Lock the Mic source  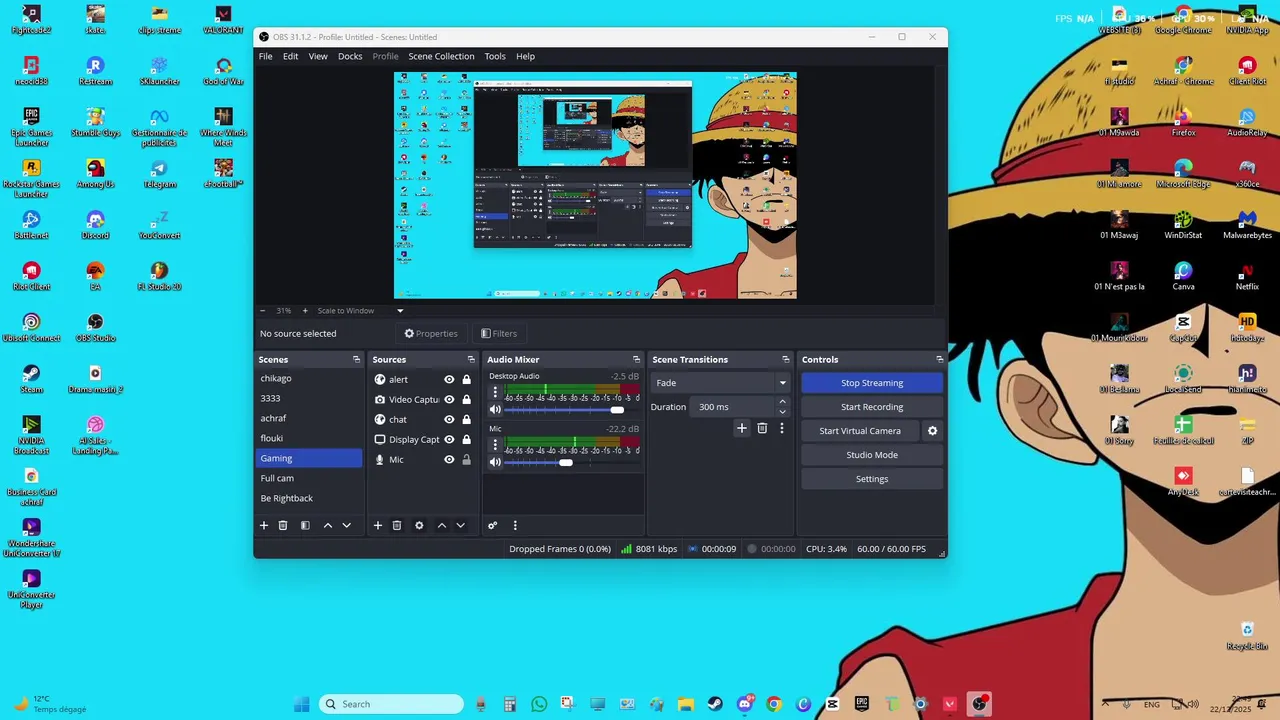(466, 459)
